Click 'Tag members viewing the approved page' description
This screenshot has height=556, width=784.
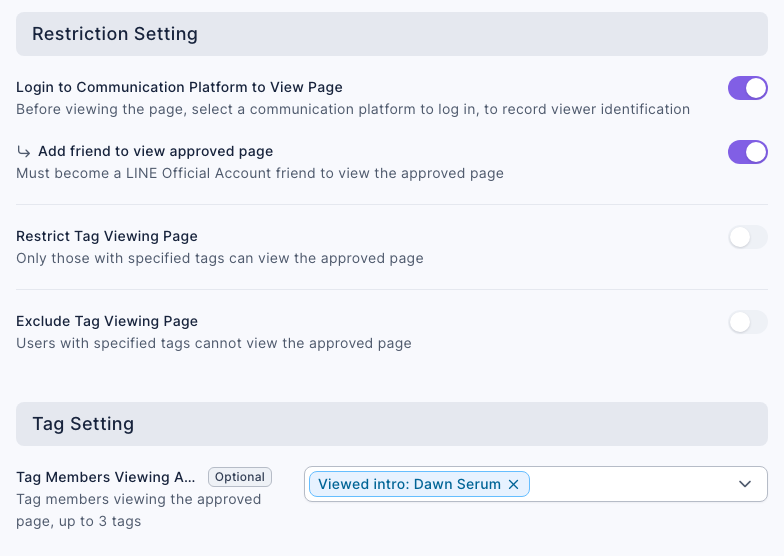pos(138,510)
